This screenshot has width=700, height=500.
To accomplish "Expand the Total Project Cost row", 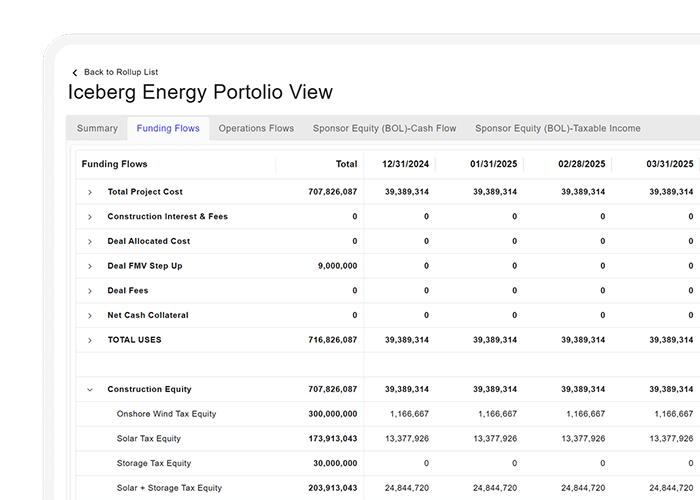I will (90, 192).
